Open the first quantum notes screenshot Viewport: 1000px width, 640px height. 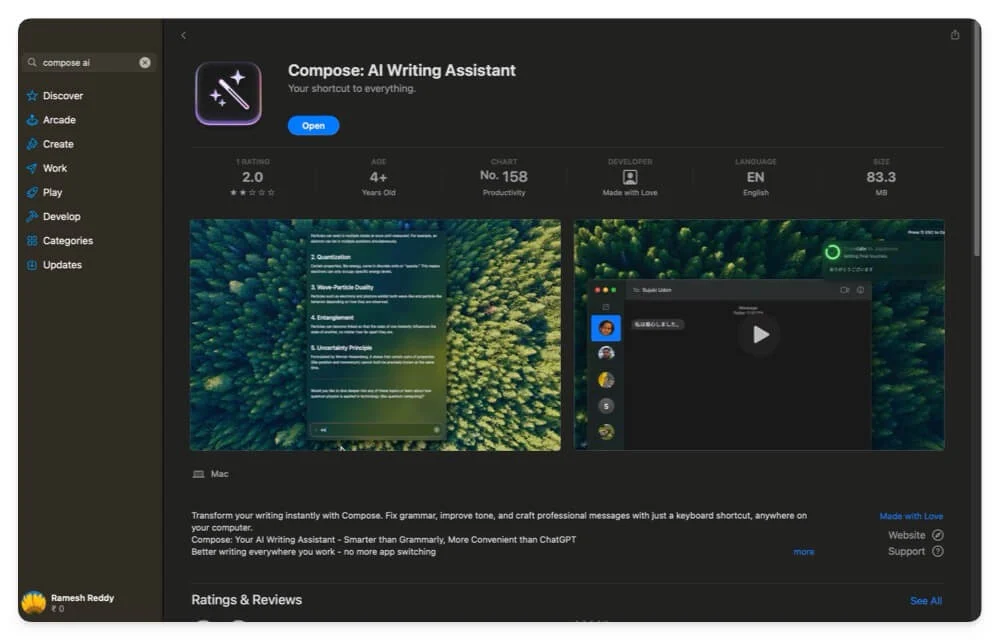[375, 335]
